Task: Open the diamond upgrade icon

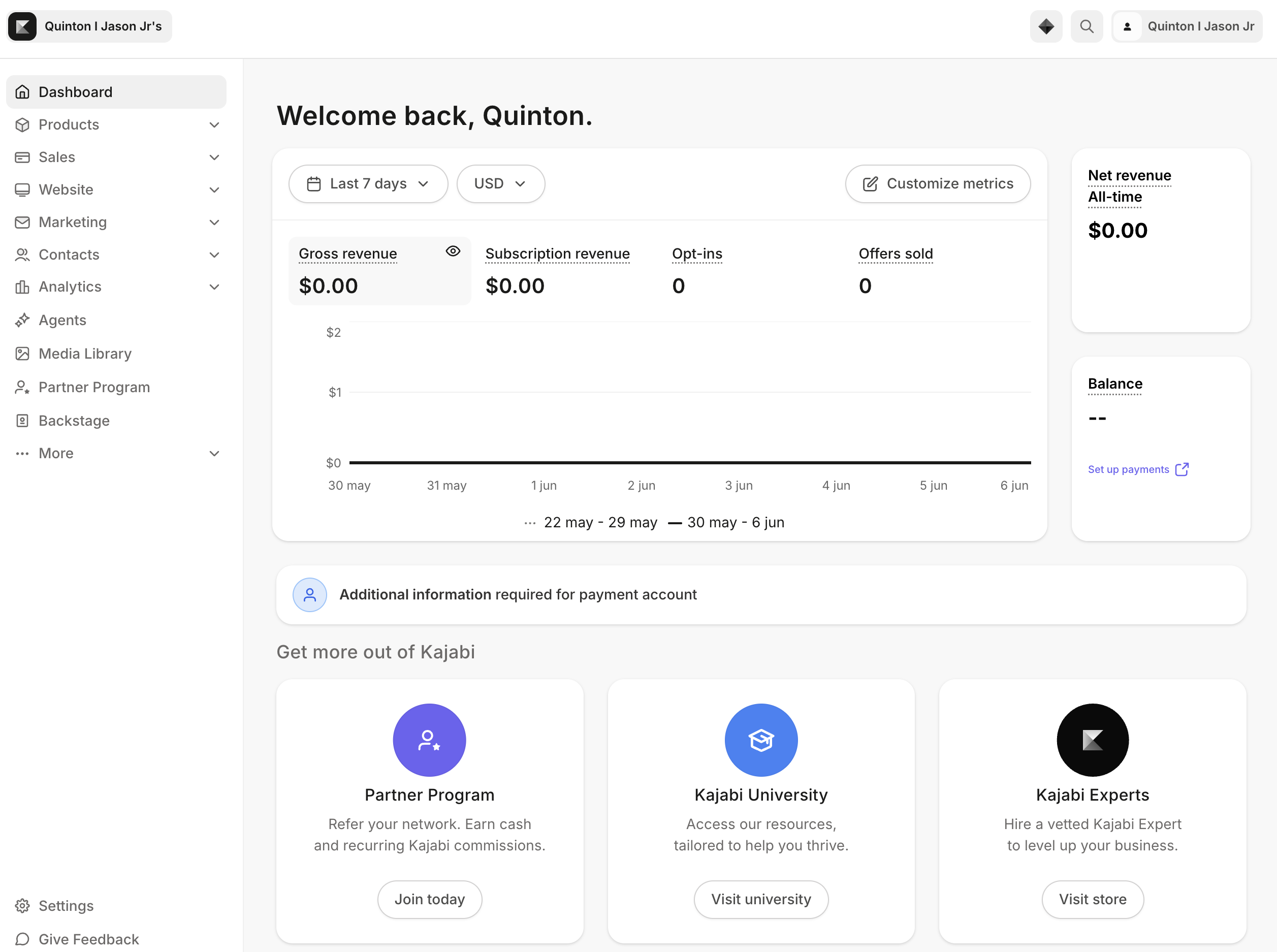Action: pos(1046,26)
